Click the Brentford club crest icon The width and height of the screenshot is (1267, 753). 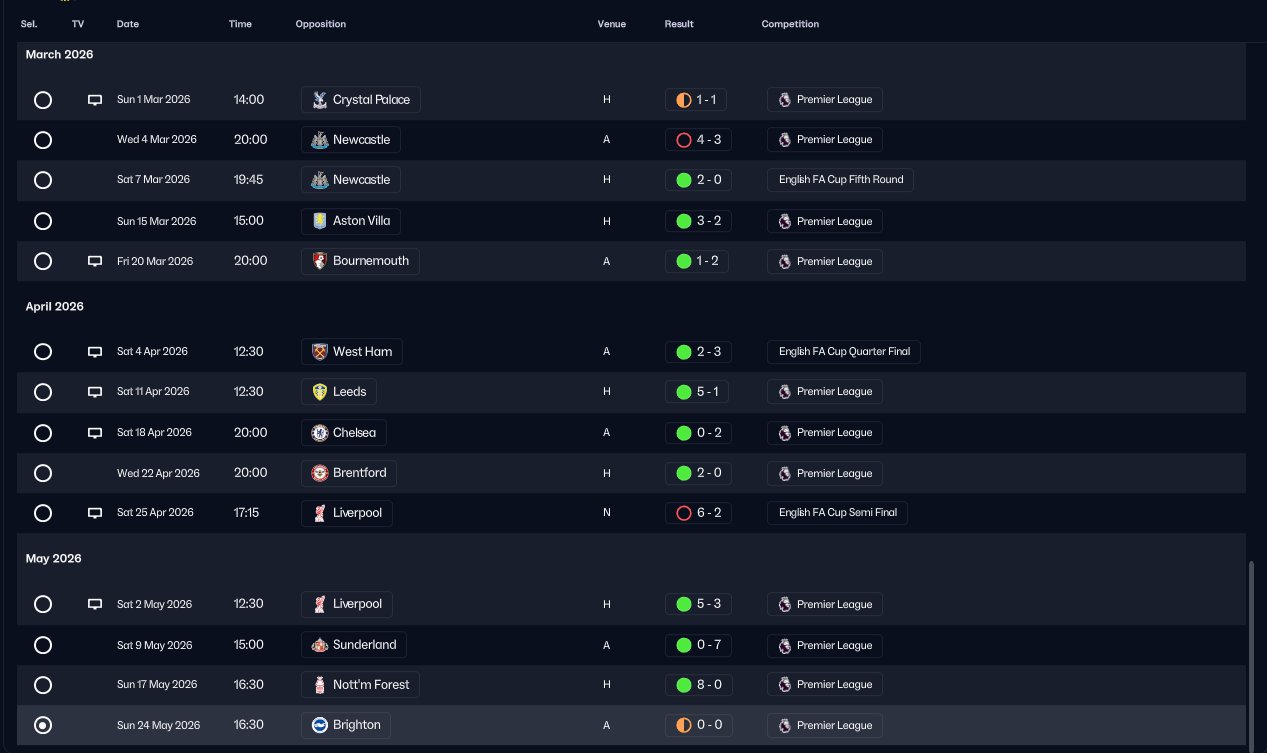click(319, 473)
